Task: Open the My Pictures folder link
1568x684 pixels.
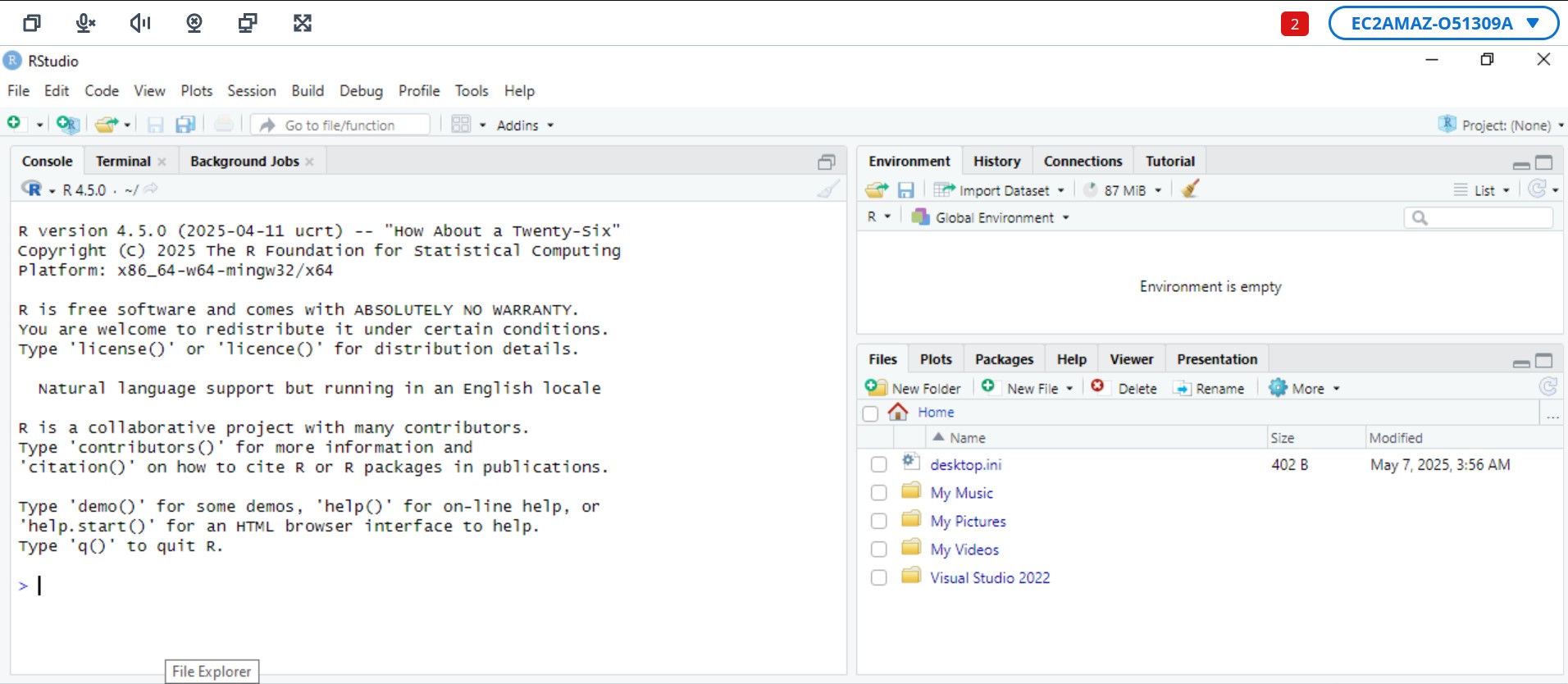Action: point(968,522)
